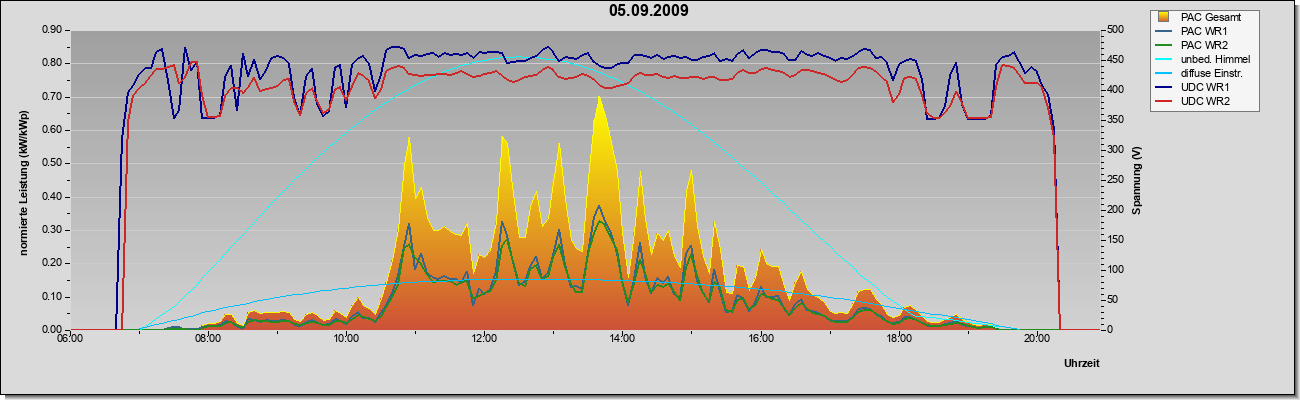The height and width of the screenshot is (400, 1300).
Task: Click the PAC Gesamt legend color swatch
Action: [1164, 17]
